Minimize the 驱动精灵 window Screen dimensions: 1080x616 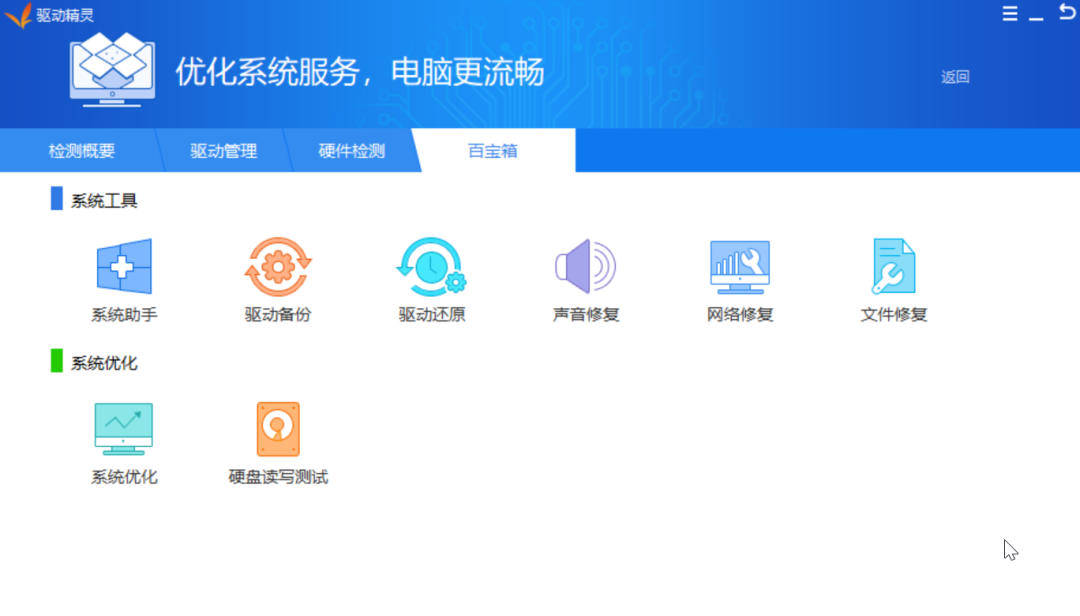(x=1036, y=17)
